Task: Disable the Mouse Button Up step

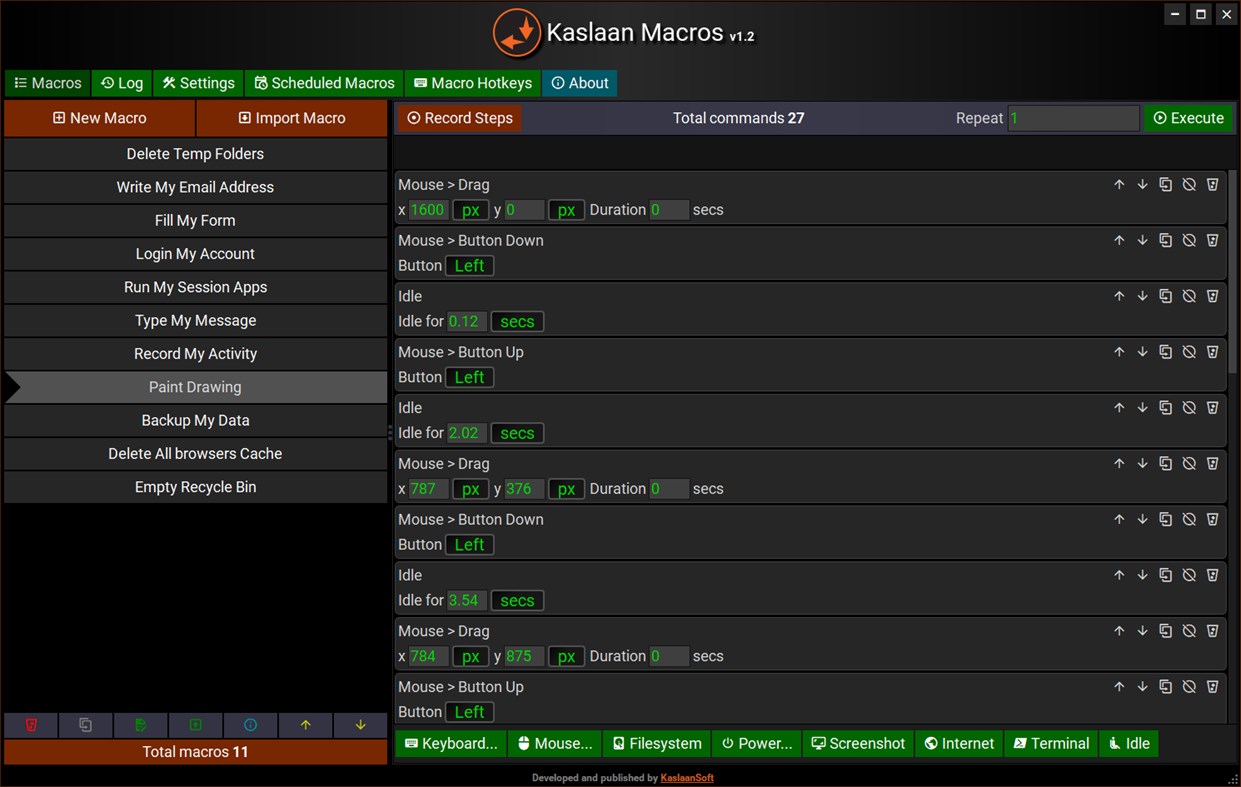Action: click(x=1189, y=352)
